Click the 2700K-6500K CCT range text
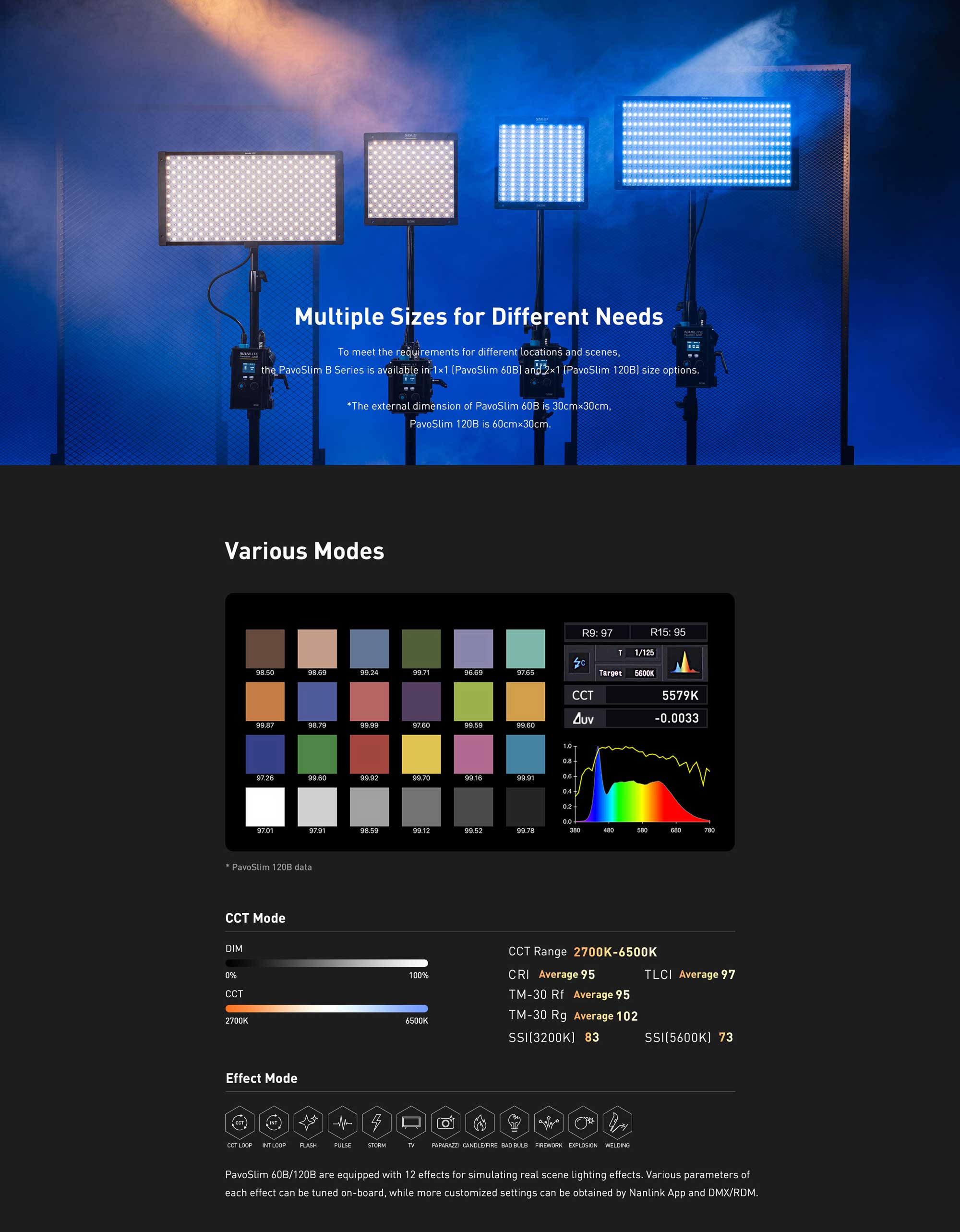The height and width of the screenshot is (1232, 960). pos(615,952)
